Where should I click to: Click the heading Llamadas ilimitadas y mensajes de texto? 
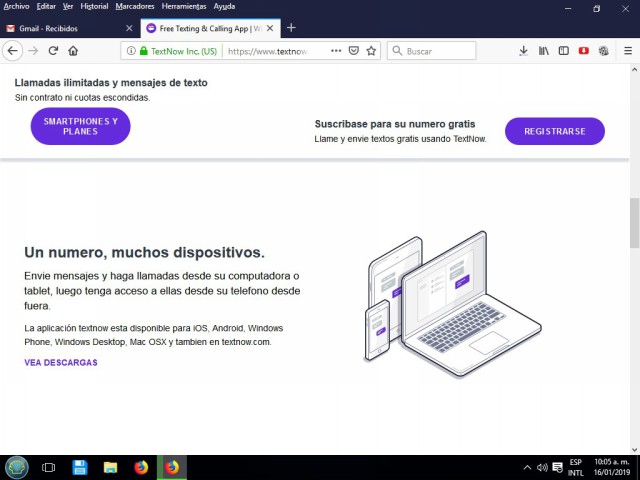click(111, 83)
